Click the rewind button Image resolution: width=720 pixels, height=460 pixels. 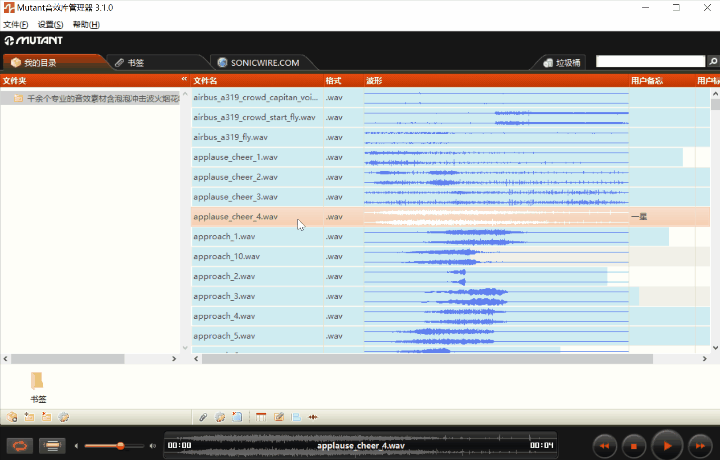[604, 444]
